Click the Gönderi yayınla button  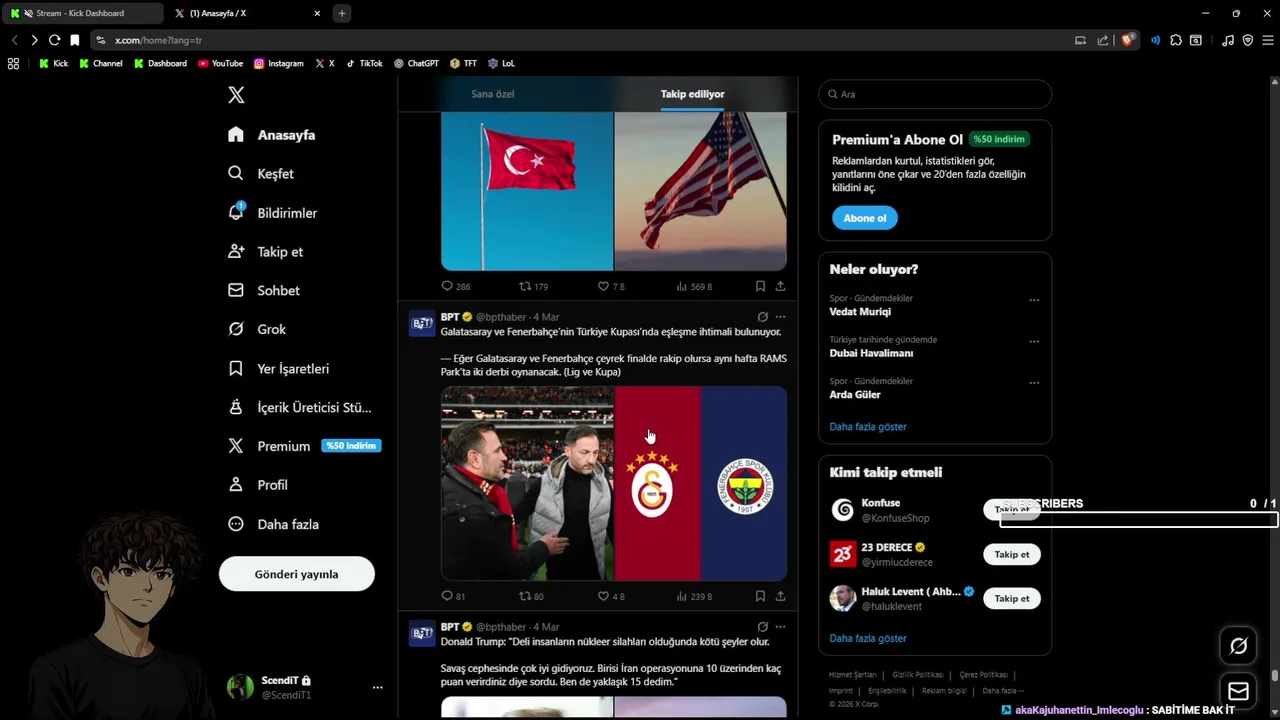click(x=297, y=574)
